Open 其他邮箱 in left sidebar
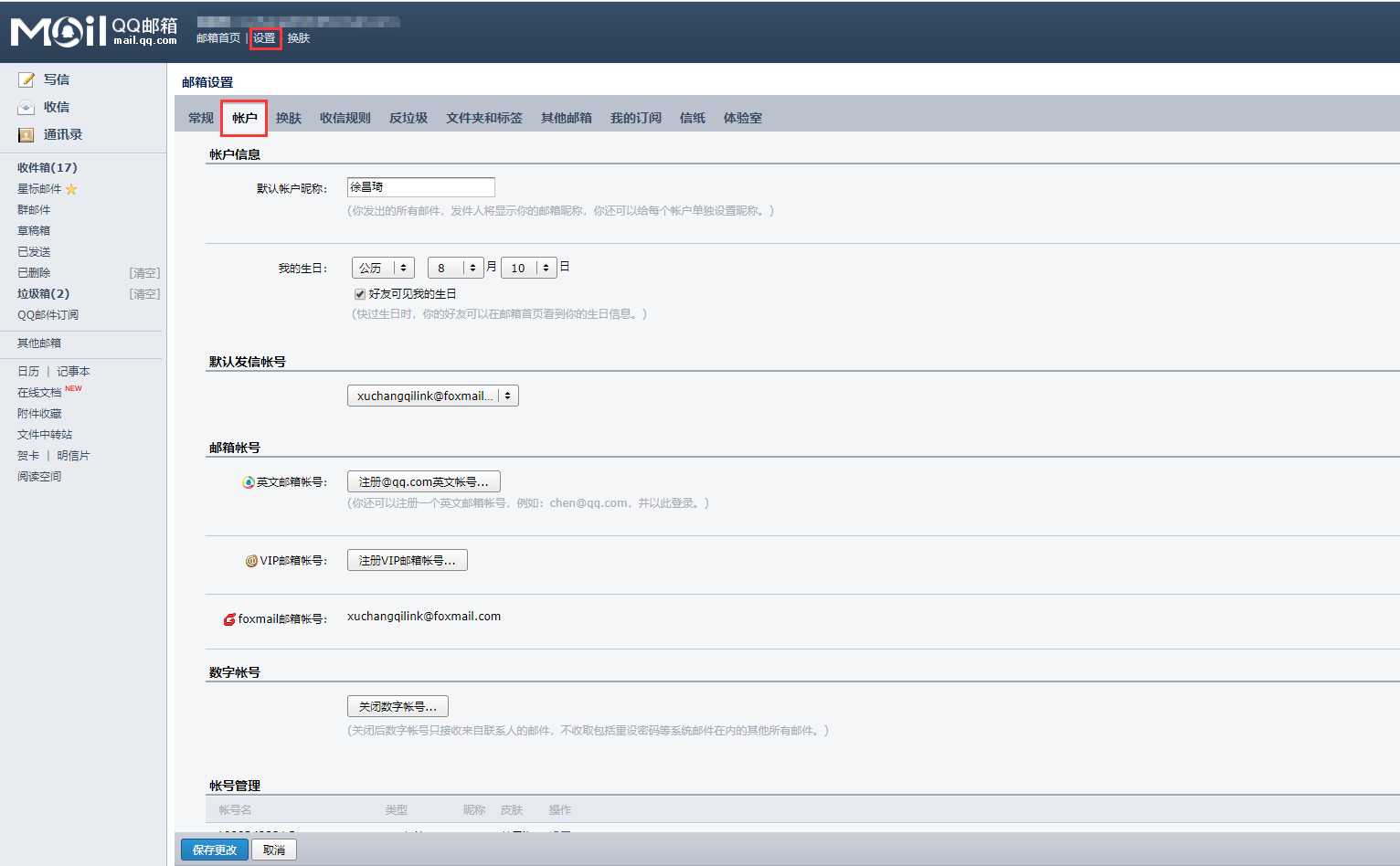 click(39, 343)
